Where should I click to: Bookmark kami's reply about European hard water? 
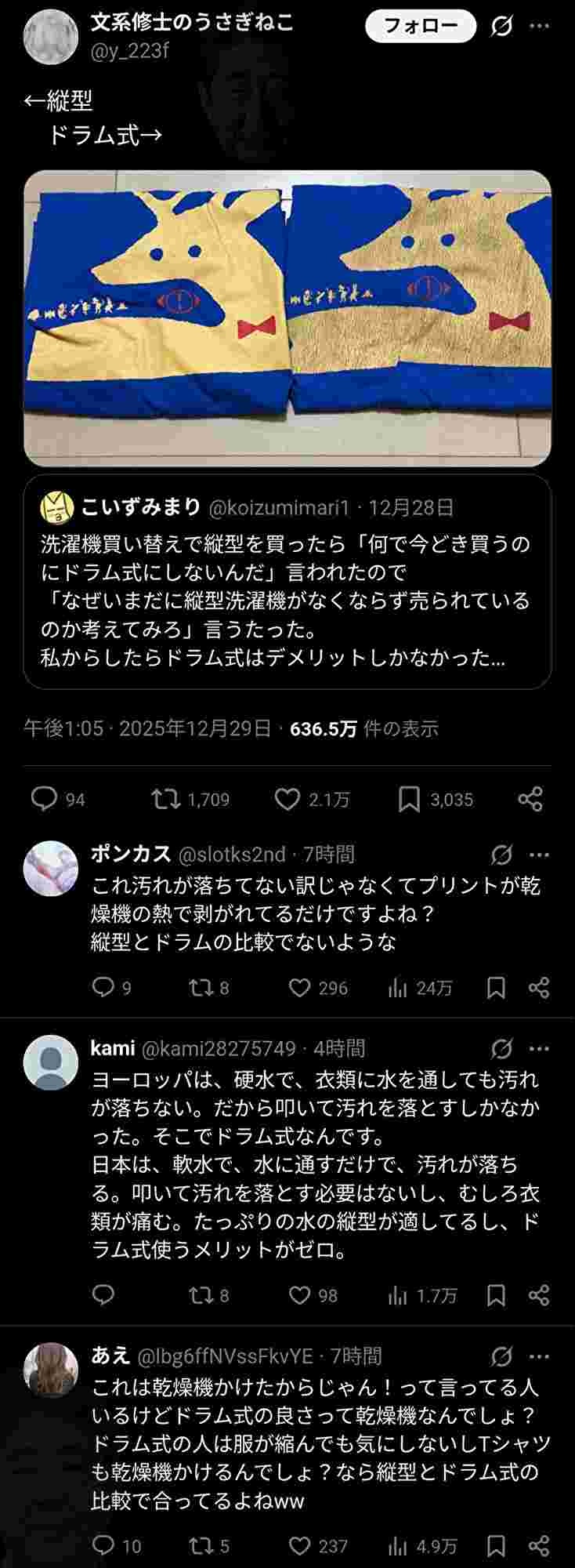click(x=496, y=1294)
